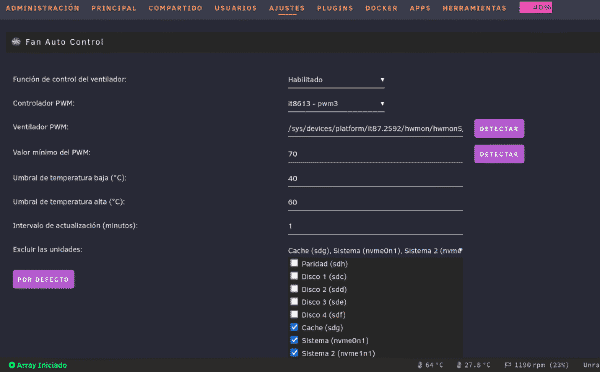
Task: Switch to the Usuarios tab
Action: point(235,8)
